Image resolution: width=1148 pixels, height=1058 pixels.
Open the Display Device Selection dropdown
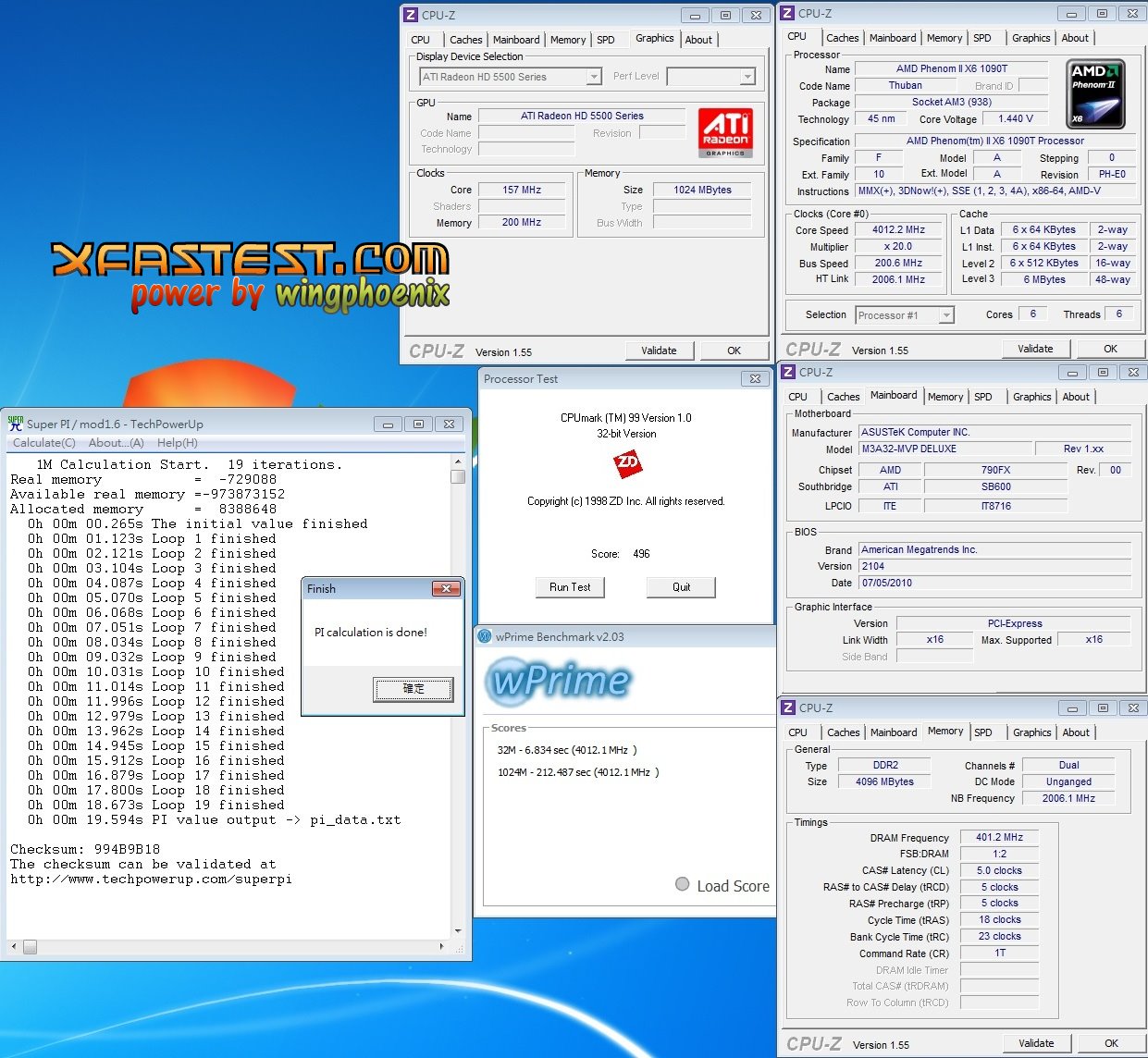595,77
